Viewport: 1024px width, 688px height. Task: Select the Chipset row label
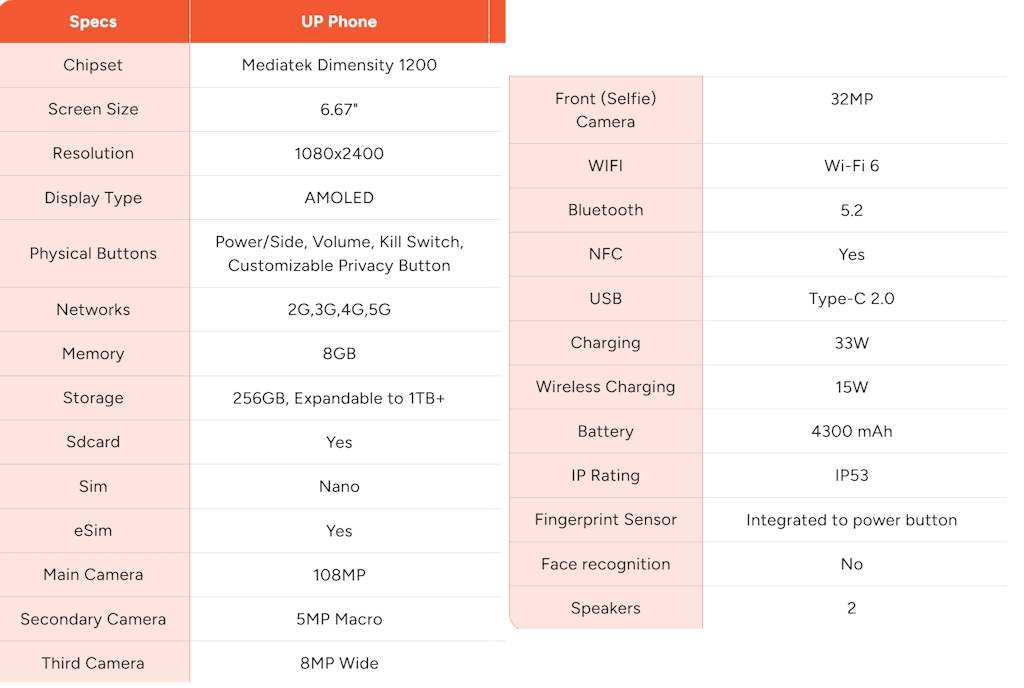93,65
